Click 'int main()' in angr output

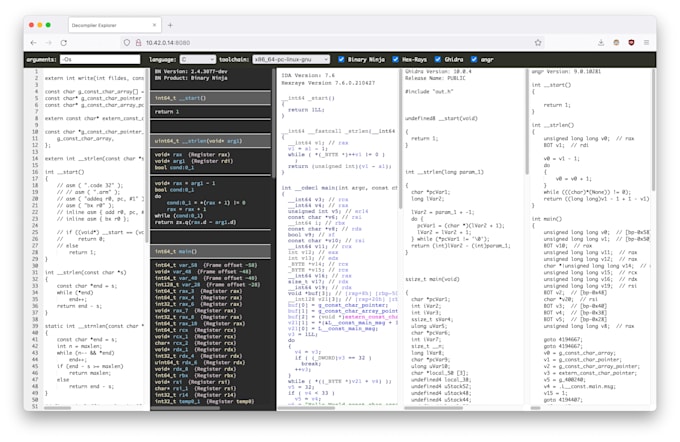click(x=546, y=219)
